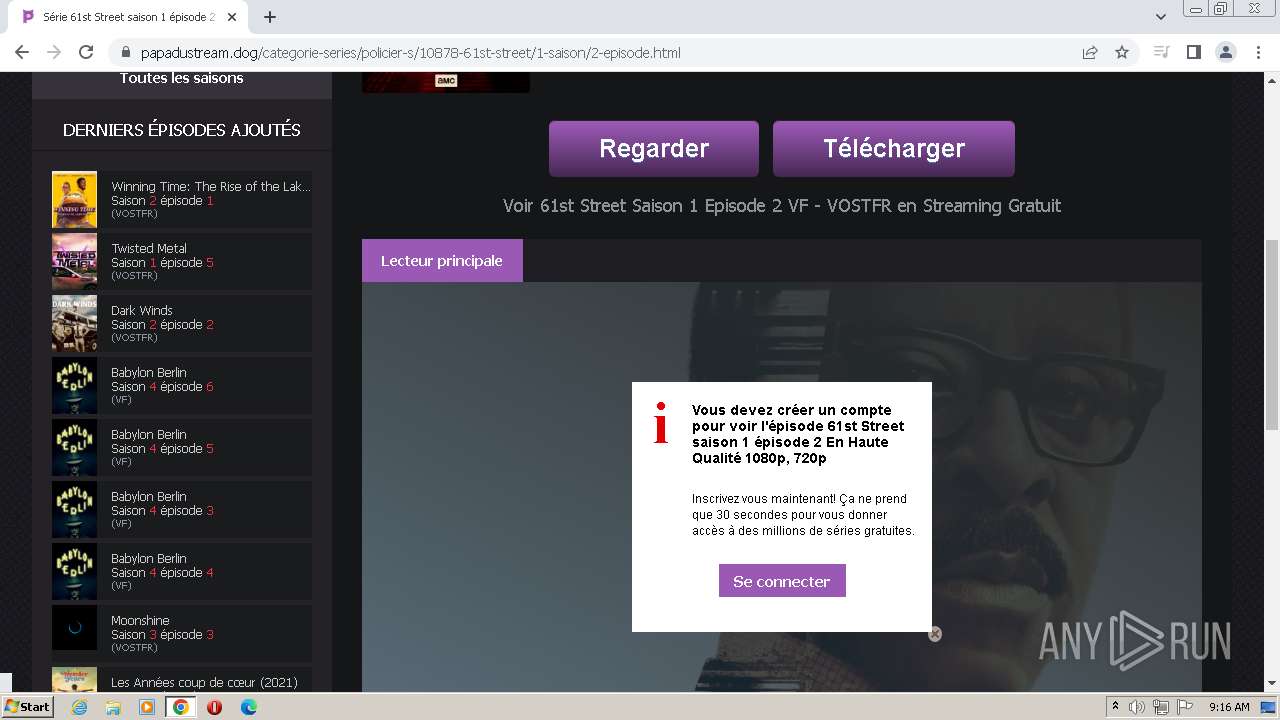Bookmark this page with star
Screen dimensions: 1280x720
tap(1122, 53)
